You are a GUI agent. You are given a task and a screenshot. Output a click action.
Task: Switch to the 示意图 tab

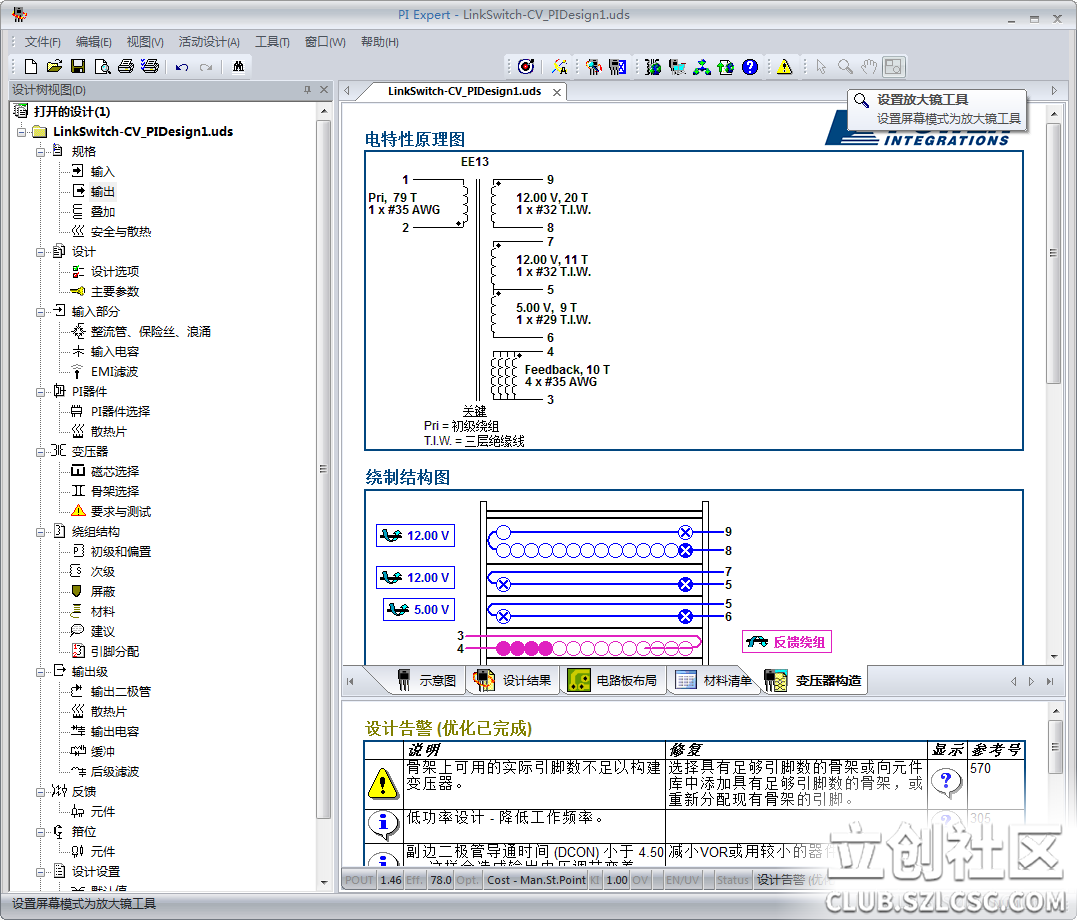point(427,680)
